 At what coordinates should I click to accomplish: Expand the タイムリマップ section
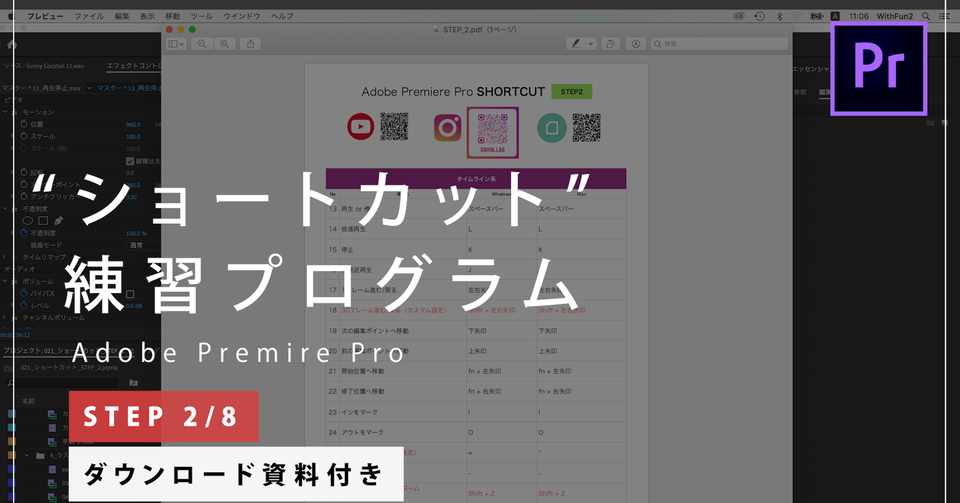click(6, 258)
